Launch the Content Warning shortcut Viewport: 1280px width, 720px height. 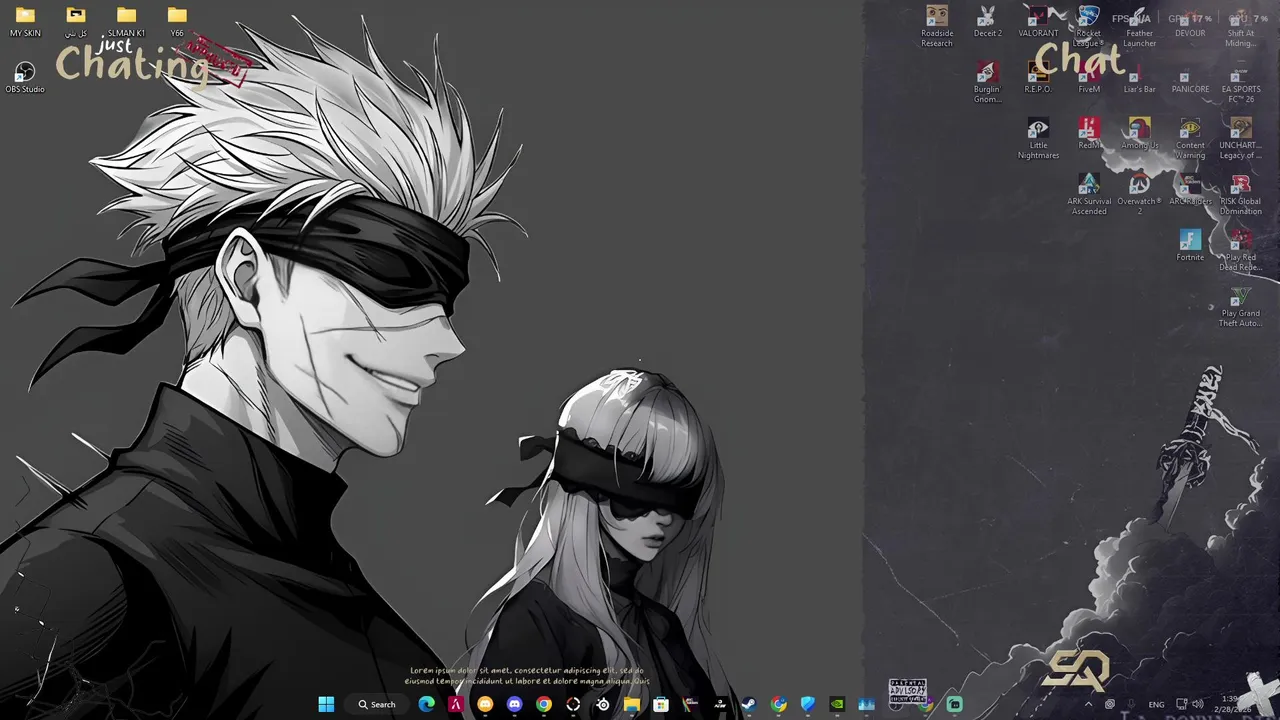coord(1190,138)
